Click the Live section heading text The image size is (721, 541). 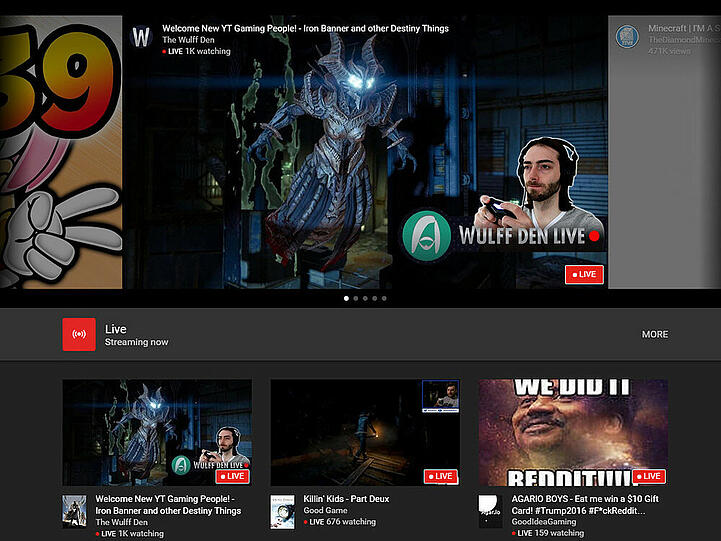tap(115, 329)
